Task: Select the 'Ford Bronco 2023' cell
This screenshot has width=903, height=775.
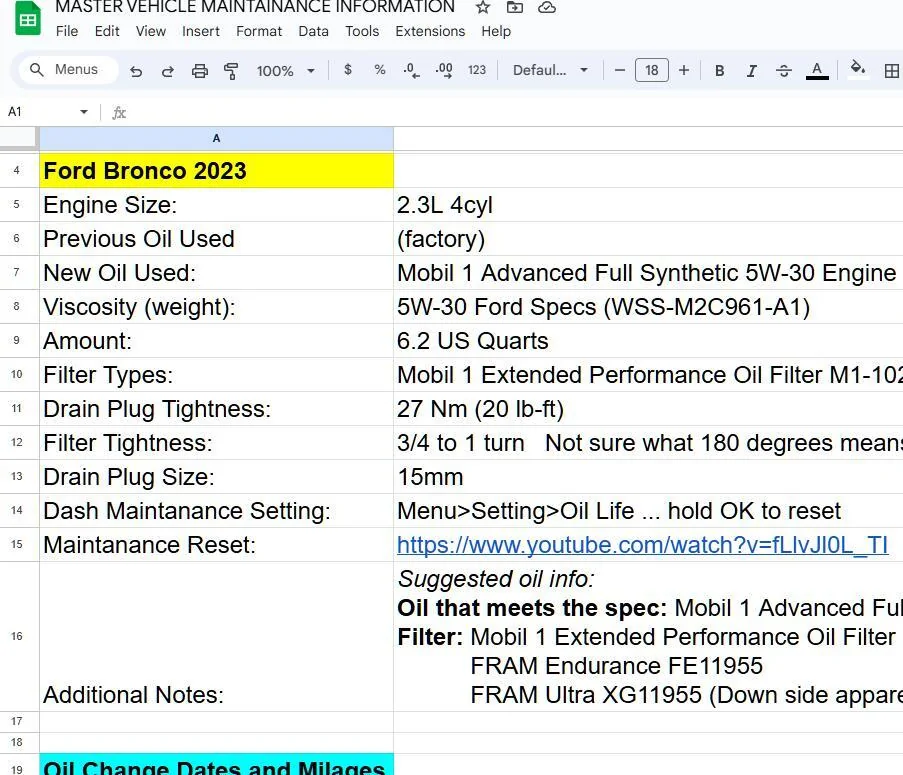Action: [217, 171]
